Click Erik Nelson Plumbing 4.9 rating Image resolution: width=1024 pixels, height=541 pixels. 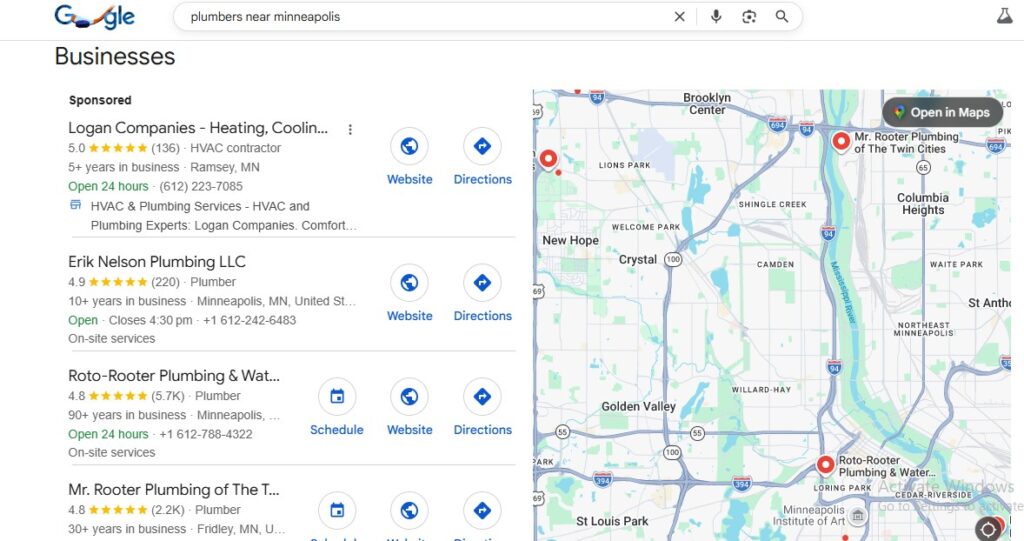coord(124,282)
